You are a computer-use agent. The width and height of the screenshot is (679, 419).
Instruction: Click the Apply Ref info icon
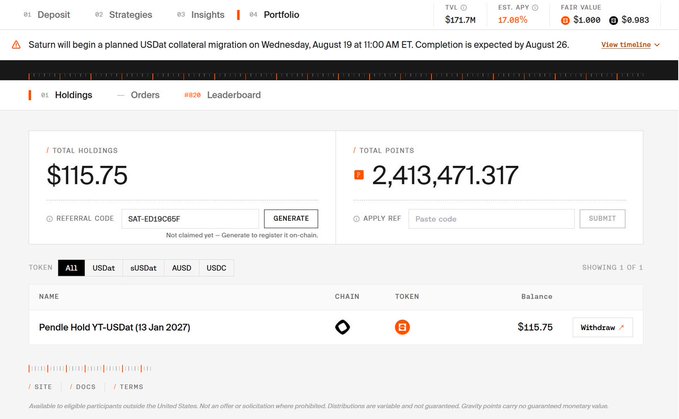click(x=356, y=219)
